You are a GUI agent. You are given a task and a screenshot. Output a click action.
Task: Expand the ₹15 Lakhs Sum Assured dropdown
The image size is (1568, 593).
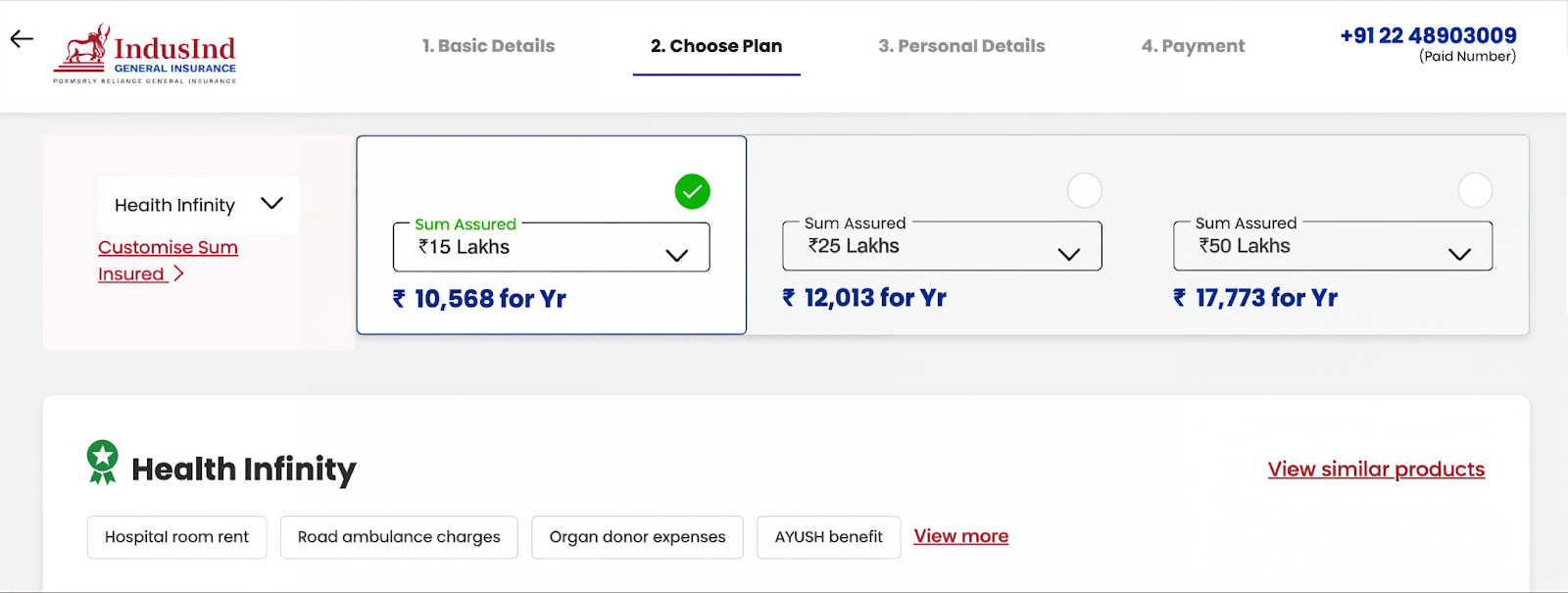click(675, 253)
